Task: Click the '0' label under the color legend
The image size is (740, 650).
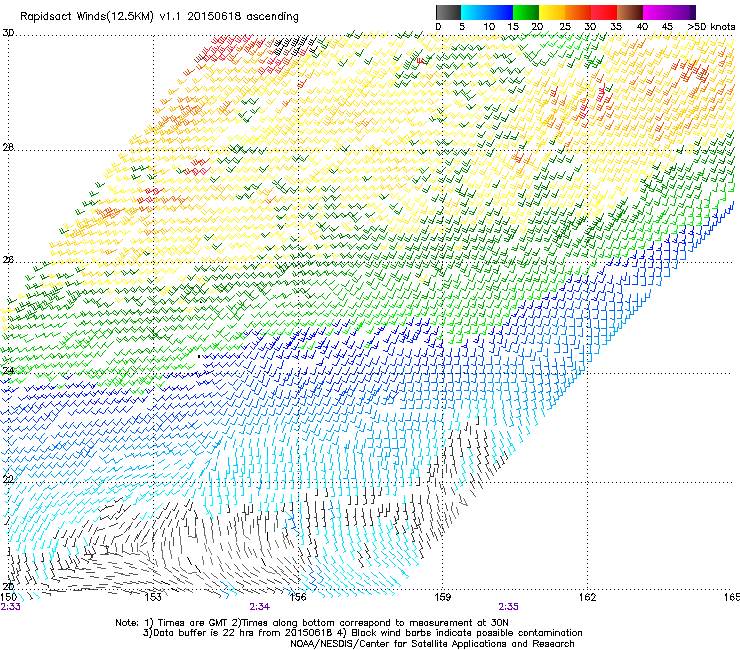Action: pyautogui.click(x=438, y=27)
